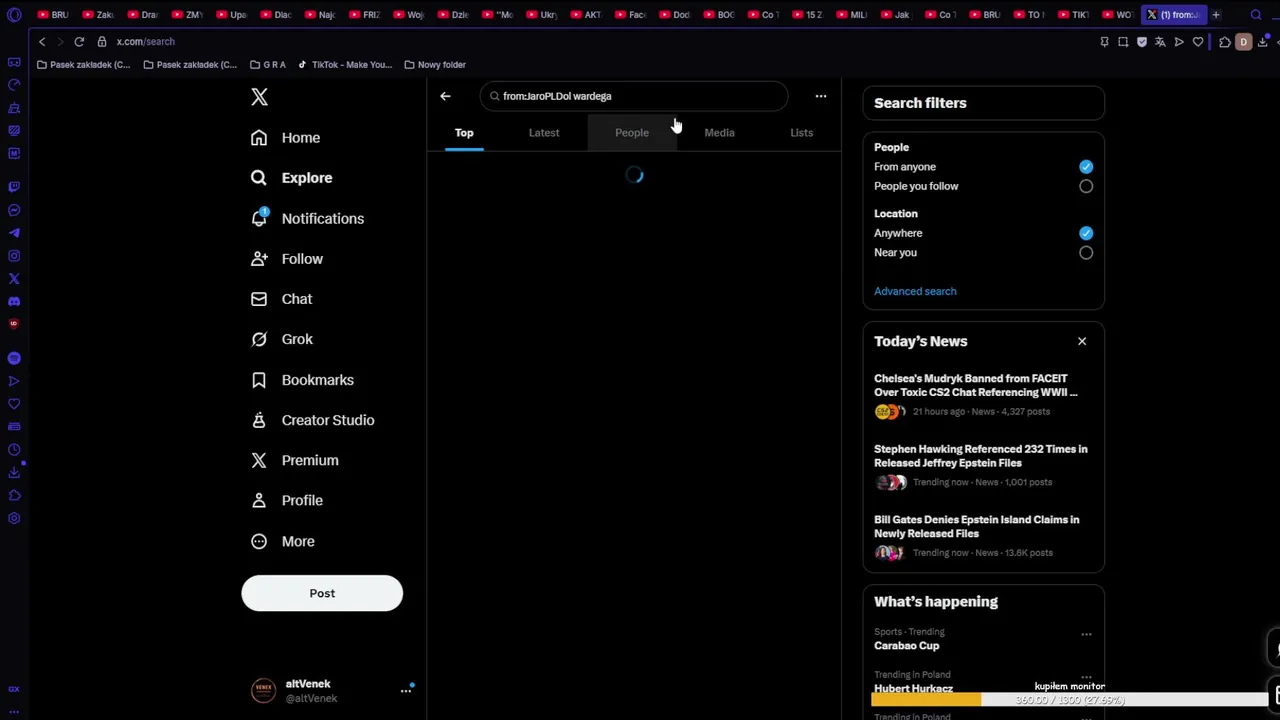The image size is (1280, 720).
Task: Open Home from the X navigation
Action: tap(286, 138)
